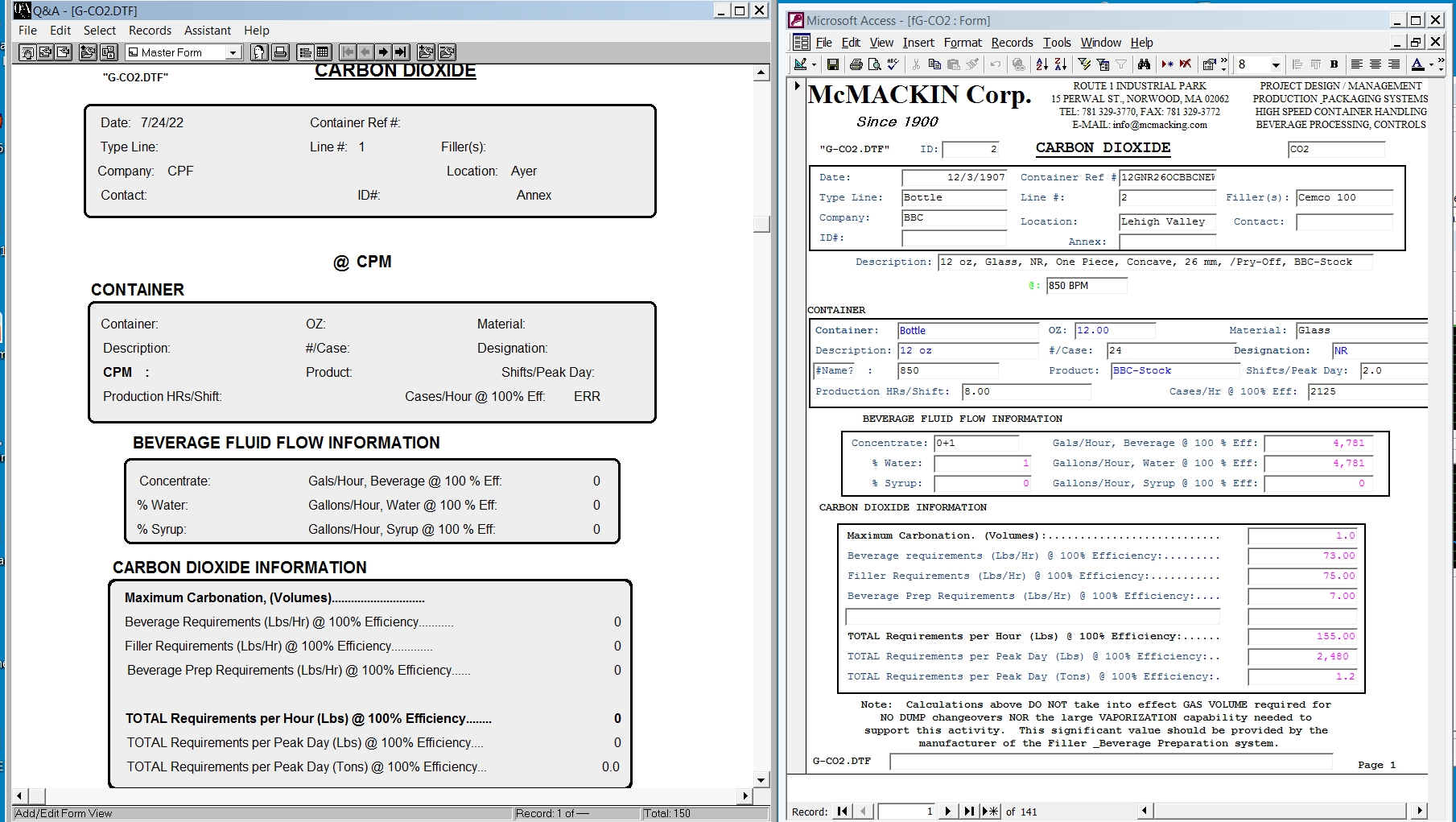This screenshot has width=1456, height=822.
Task: Open the Window menu in Access
Action: [1100, 43]
